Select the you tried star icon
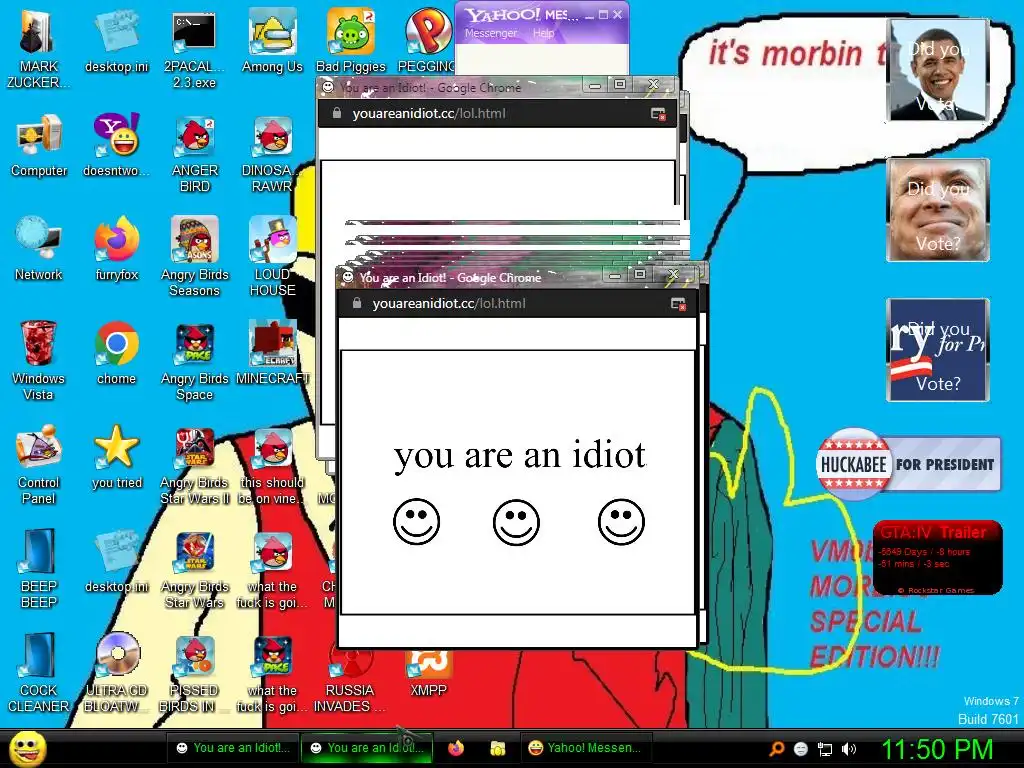This screenshot has width=1024, height=768. (x=117, y=456)
